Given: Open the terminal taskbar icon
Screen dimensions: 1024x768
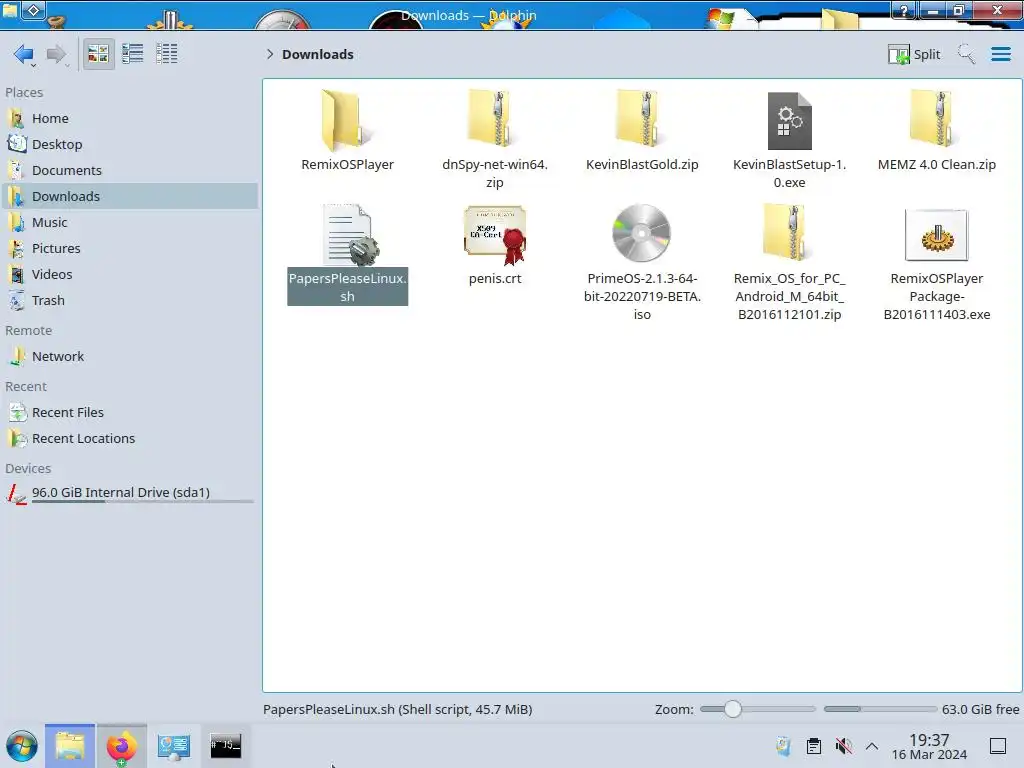Looking at the screenshot, I should click(x=225, y=745).
